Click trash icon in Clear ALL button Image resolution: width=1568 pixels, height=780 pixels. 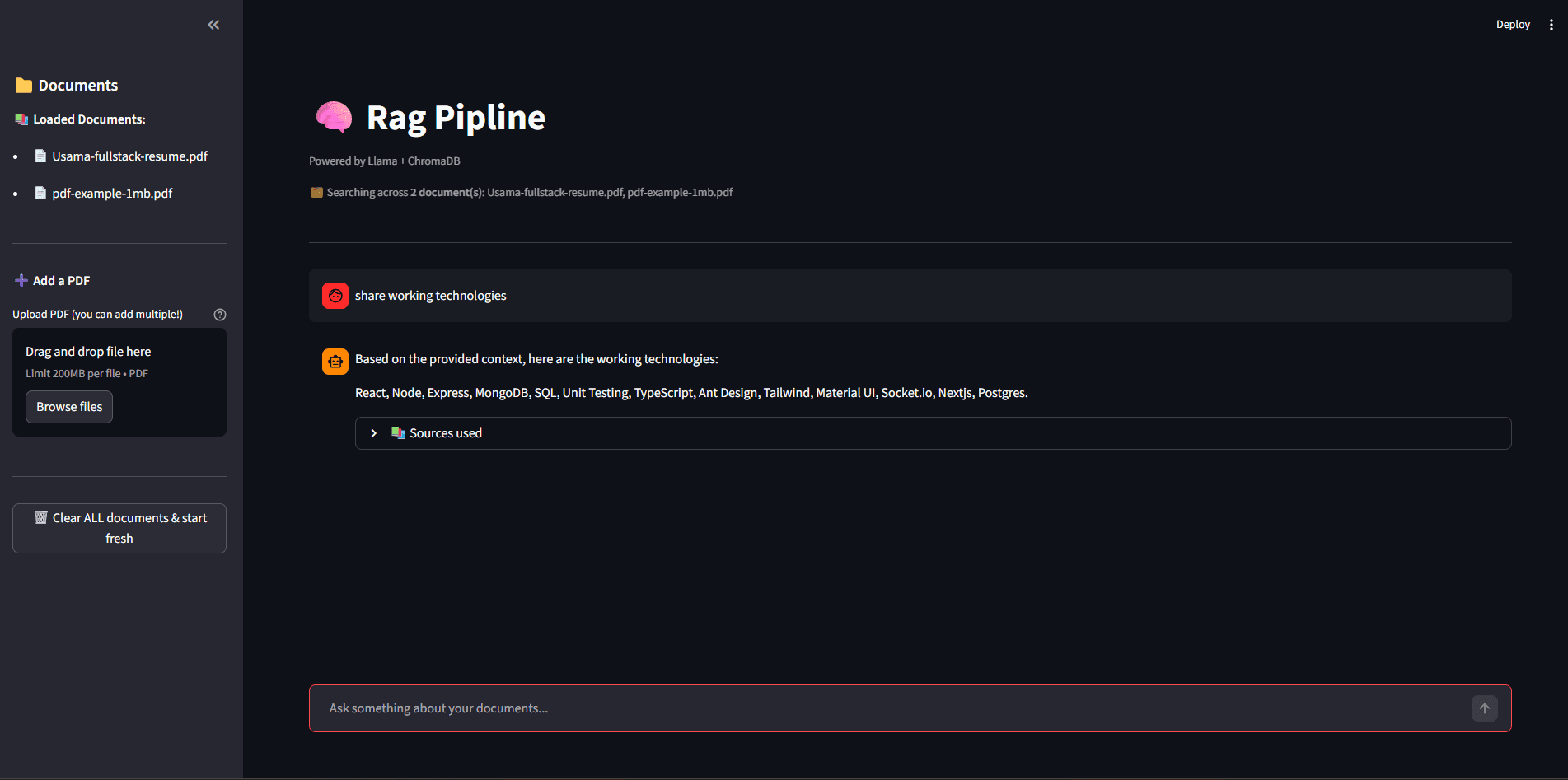click(x=41, y=517)
